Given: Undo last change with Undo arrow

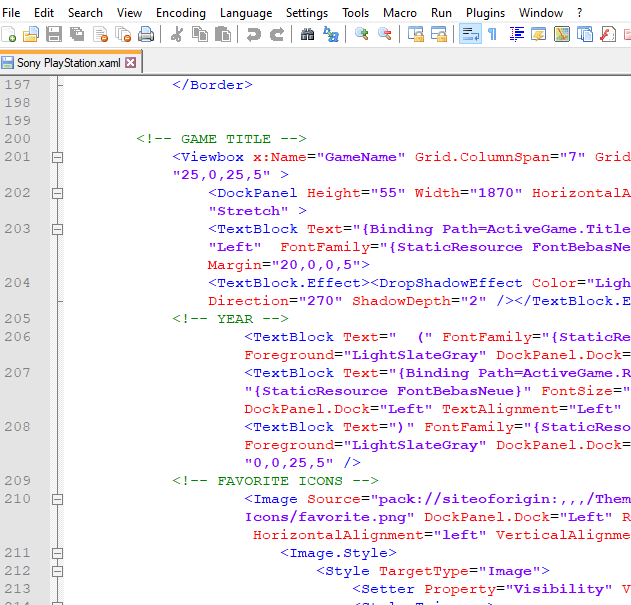Looking at the screenshot, I should pos(254,34).
